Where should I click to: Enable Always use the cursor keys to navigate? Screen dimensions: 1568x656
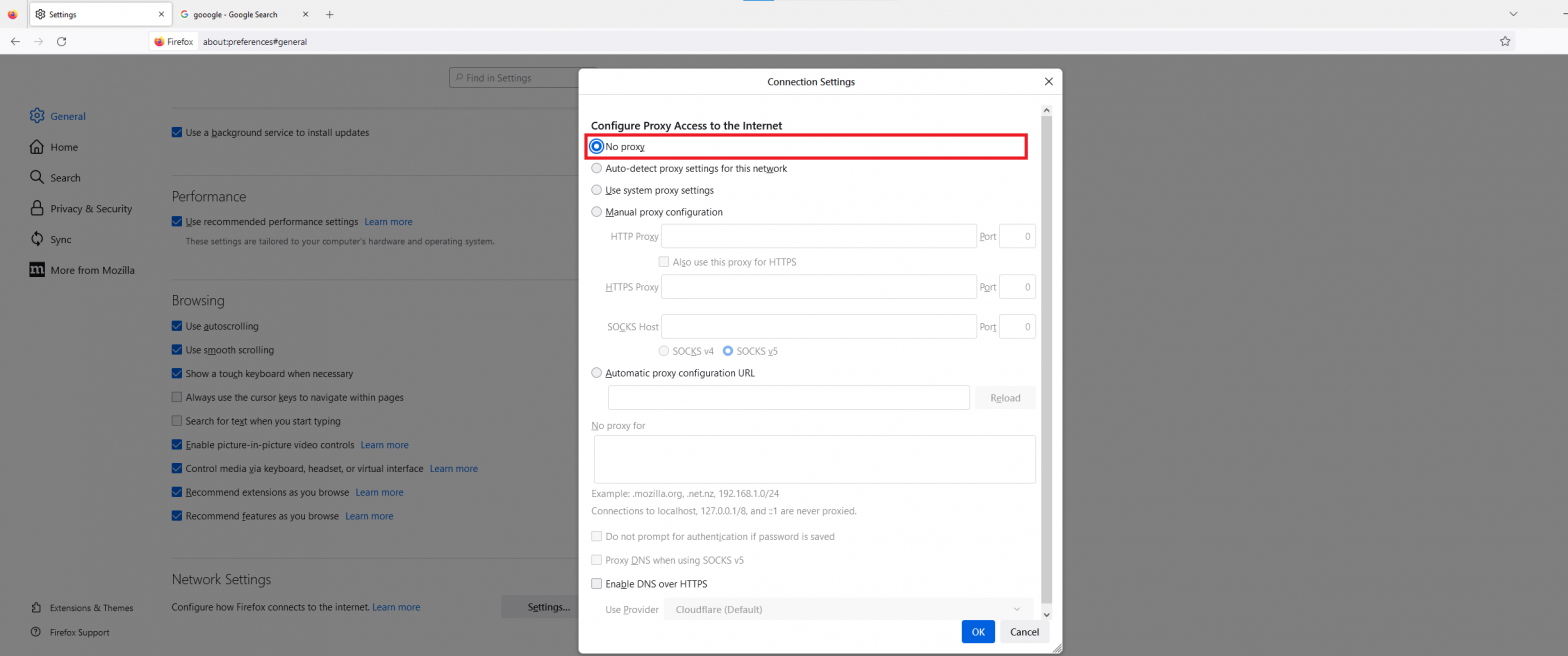coord(177,397)
